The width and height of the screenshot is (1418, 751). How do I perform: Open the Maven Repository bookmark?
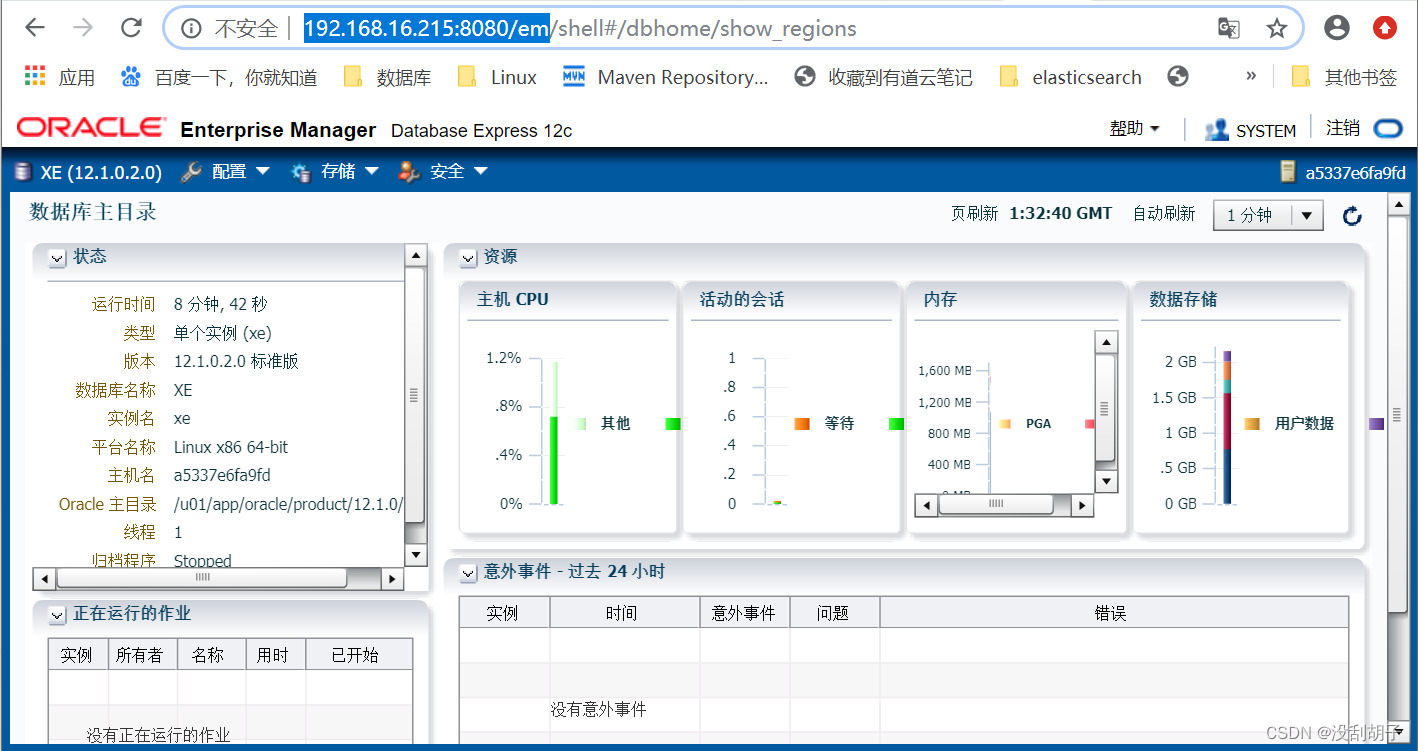click(x=666, y=77)
